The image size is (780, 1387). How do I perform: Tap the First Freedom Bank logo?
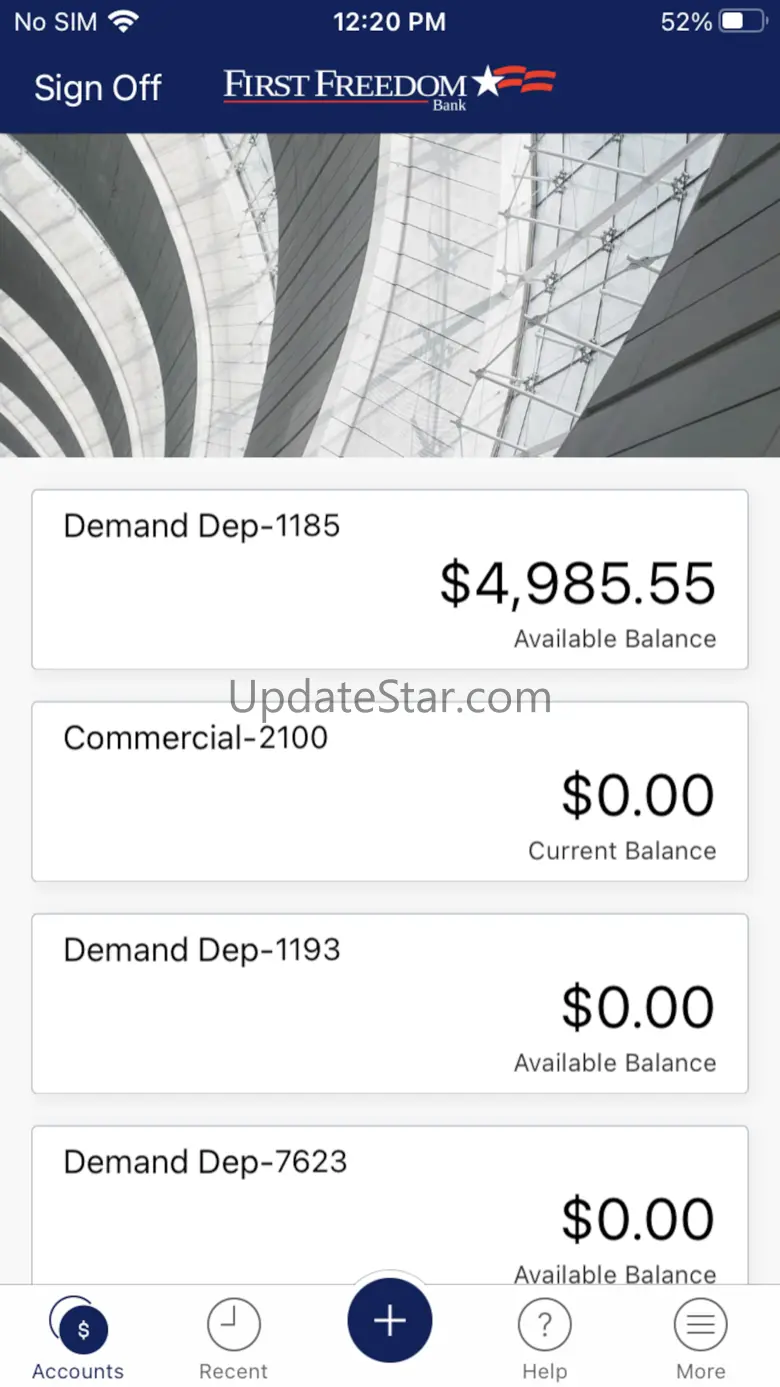(x=389, y=87)
